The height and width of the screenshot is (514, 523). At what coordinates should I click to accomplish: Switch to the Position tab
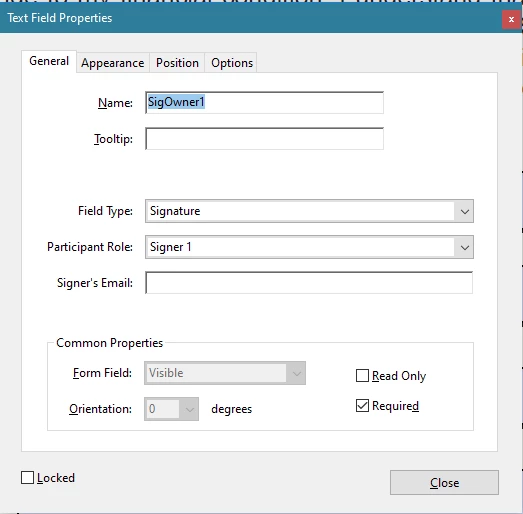[x=177, y=63]
